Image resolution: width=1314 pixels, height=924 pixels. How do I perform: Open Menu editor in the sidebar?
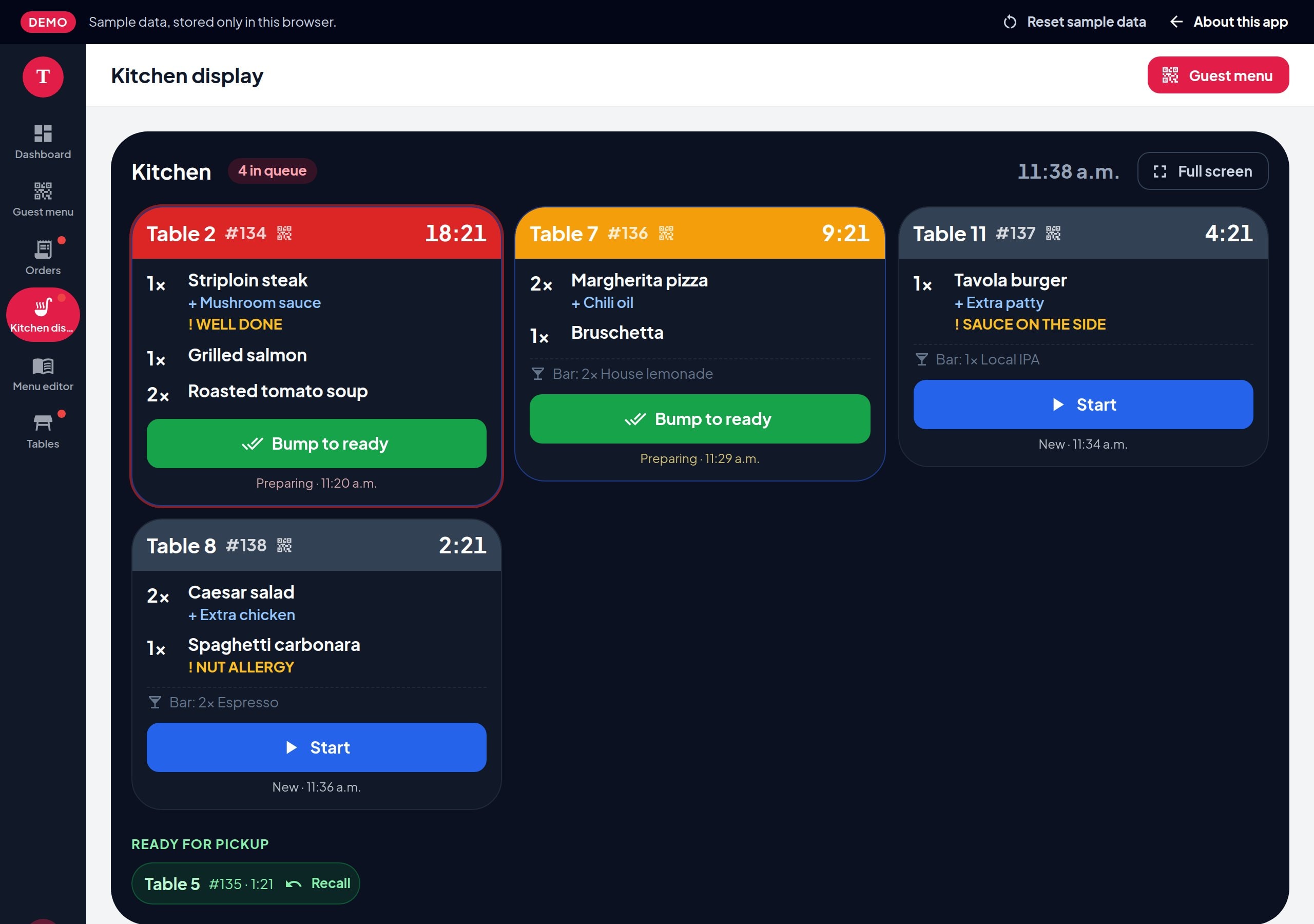point(43,374)
